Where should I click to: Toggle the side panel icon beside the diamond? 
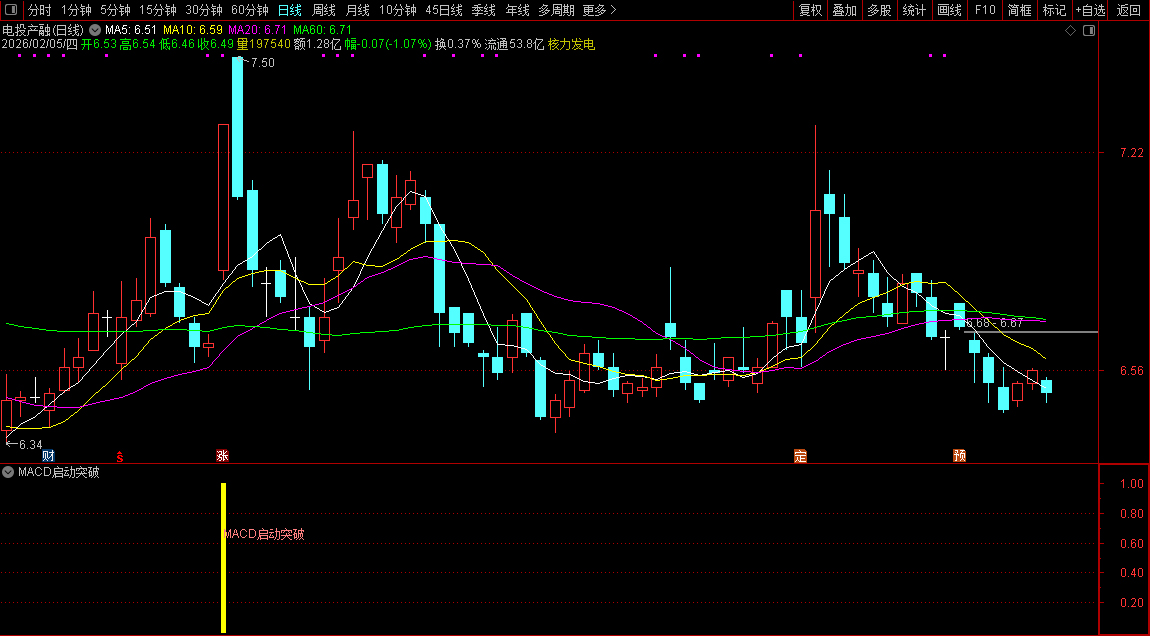[x=1089, y=30]
